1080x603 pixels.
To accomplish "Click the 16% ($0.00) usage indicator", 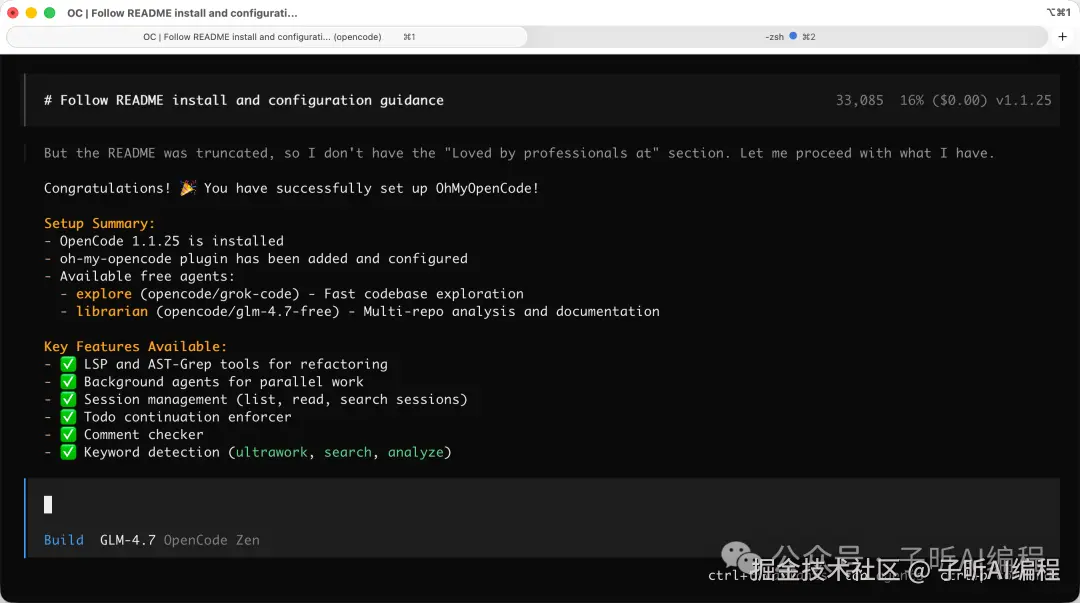I will click(943, 100).
